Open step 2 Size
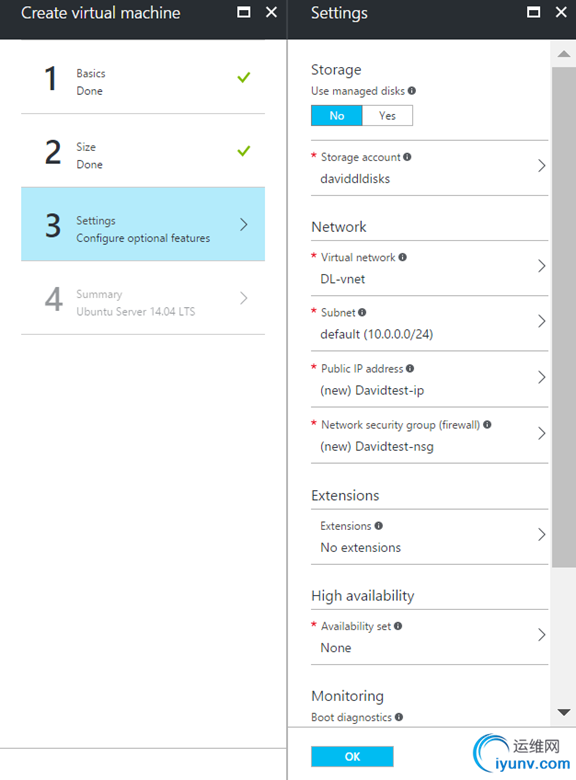 [x=143, y=151]
